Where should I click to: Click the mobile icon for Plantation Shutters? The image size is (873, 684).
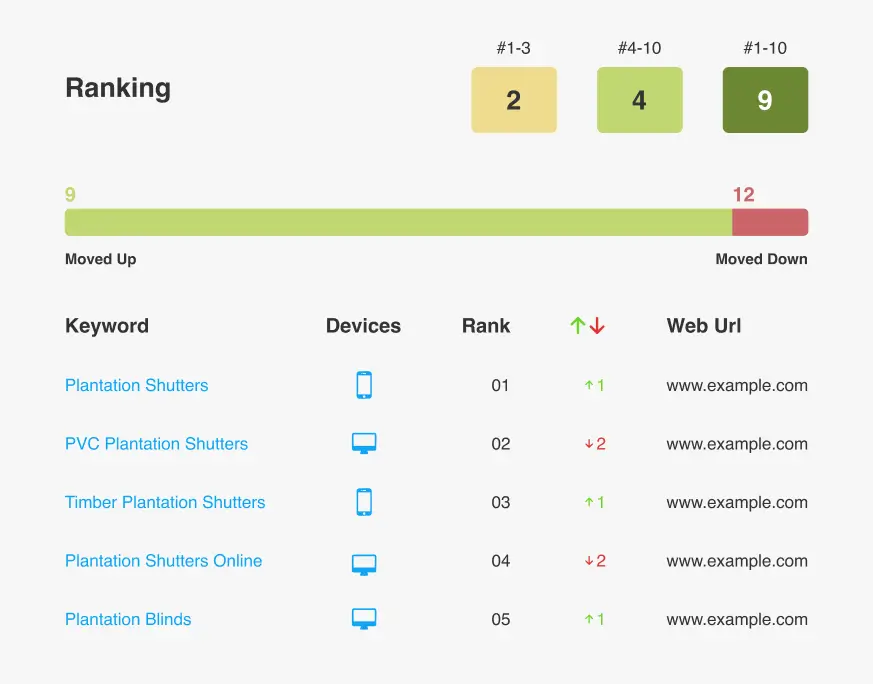(364, 385)
